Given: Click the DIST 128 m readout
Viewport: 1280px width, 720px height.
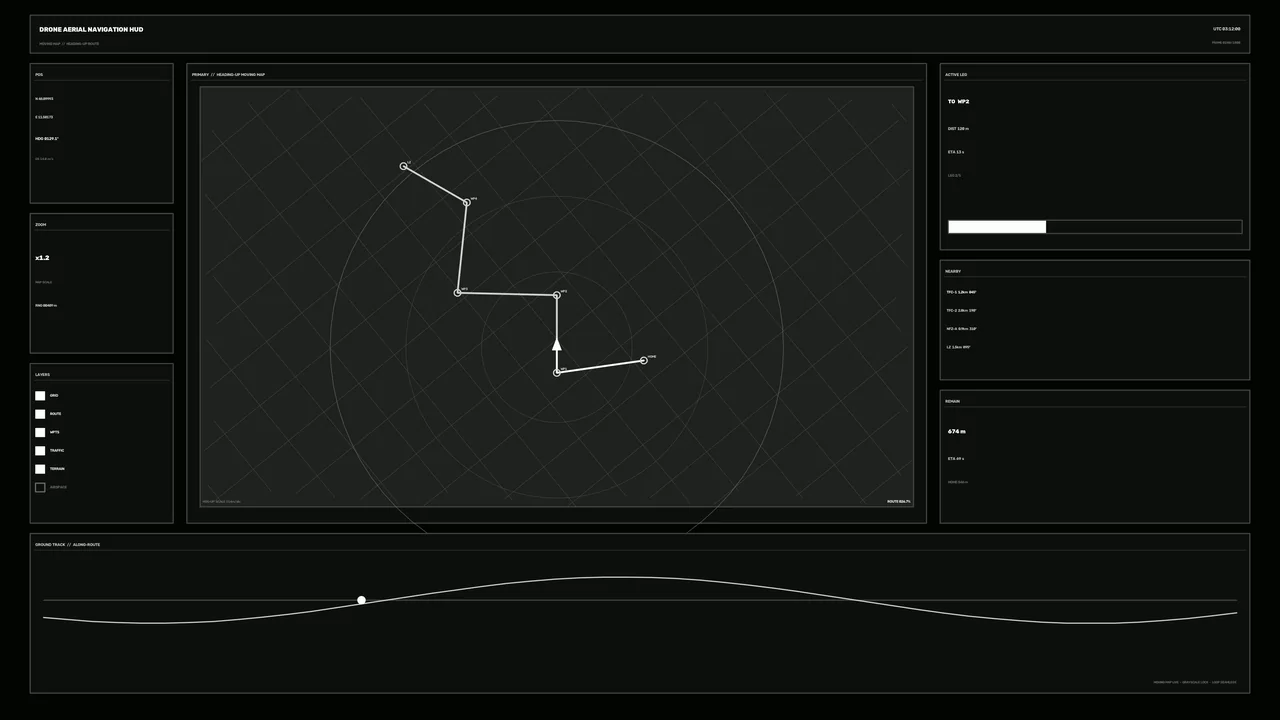Looking at the screenshot, I should click(x=958, y=128).
